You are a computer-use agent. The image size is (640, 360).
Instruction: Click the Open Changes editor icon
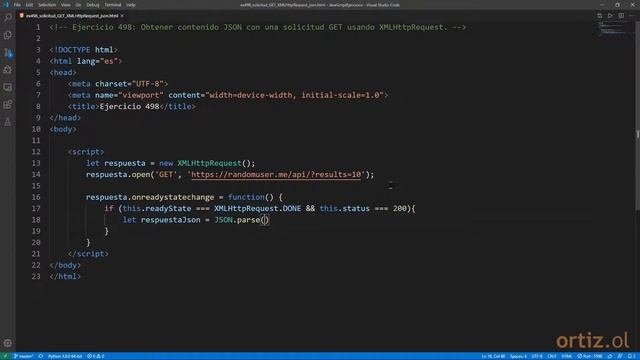[600, 16]
